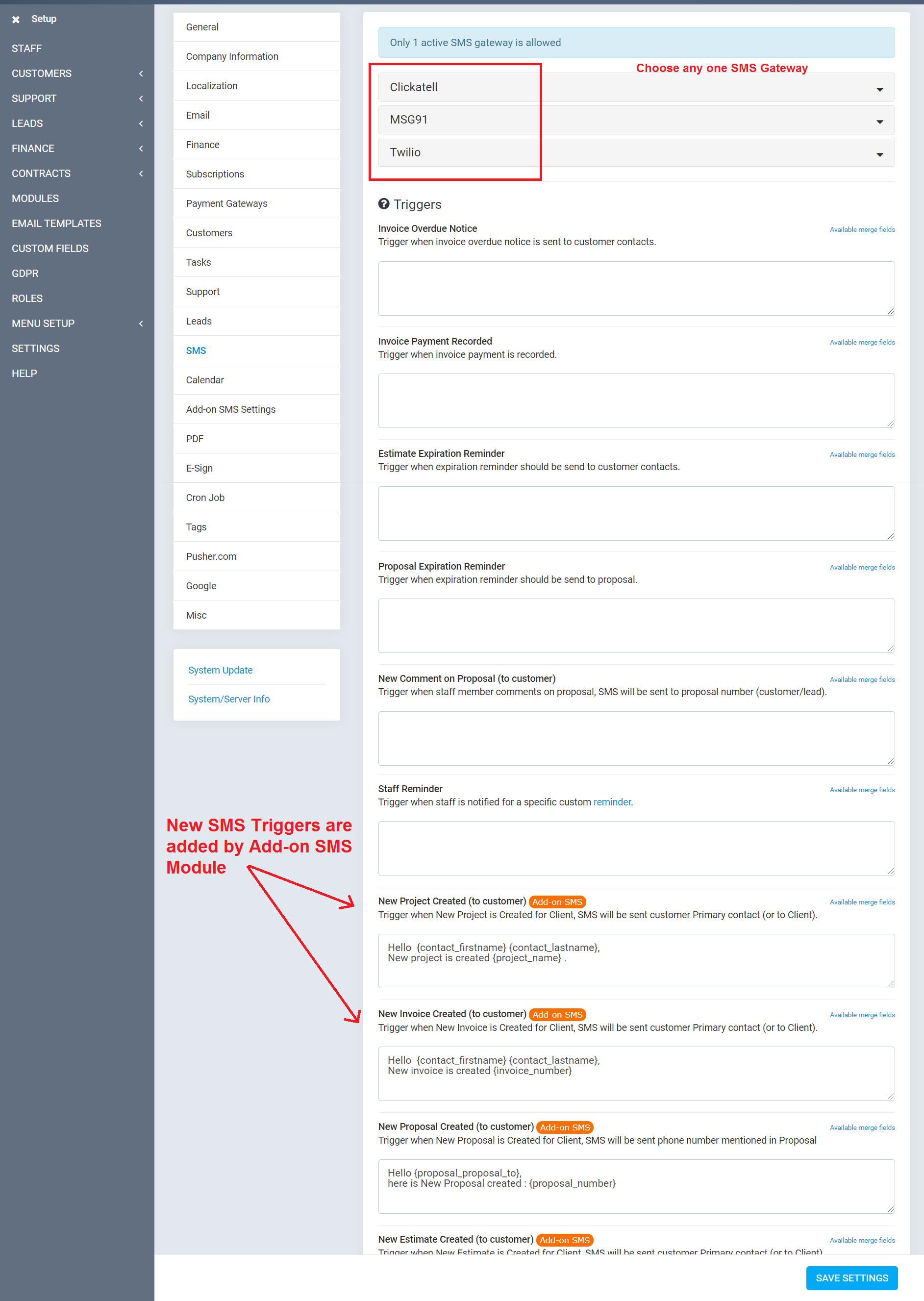Open Cron Job settings

coord(256,498)
